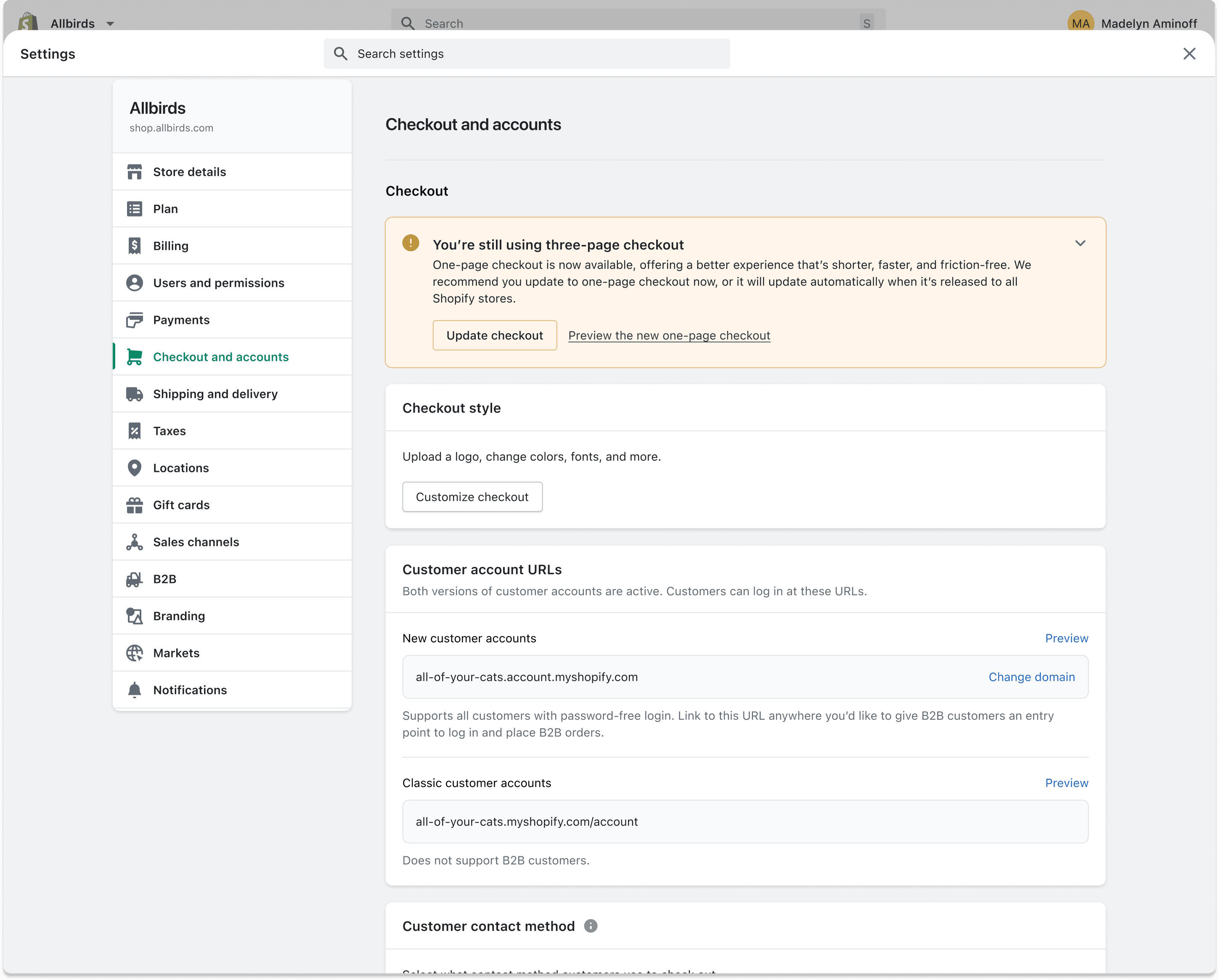
Task: Click the all-of-your-cats.myshopify.com/account URL box
Action: coord(745,822)
